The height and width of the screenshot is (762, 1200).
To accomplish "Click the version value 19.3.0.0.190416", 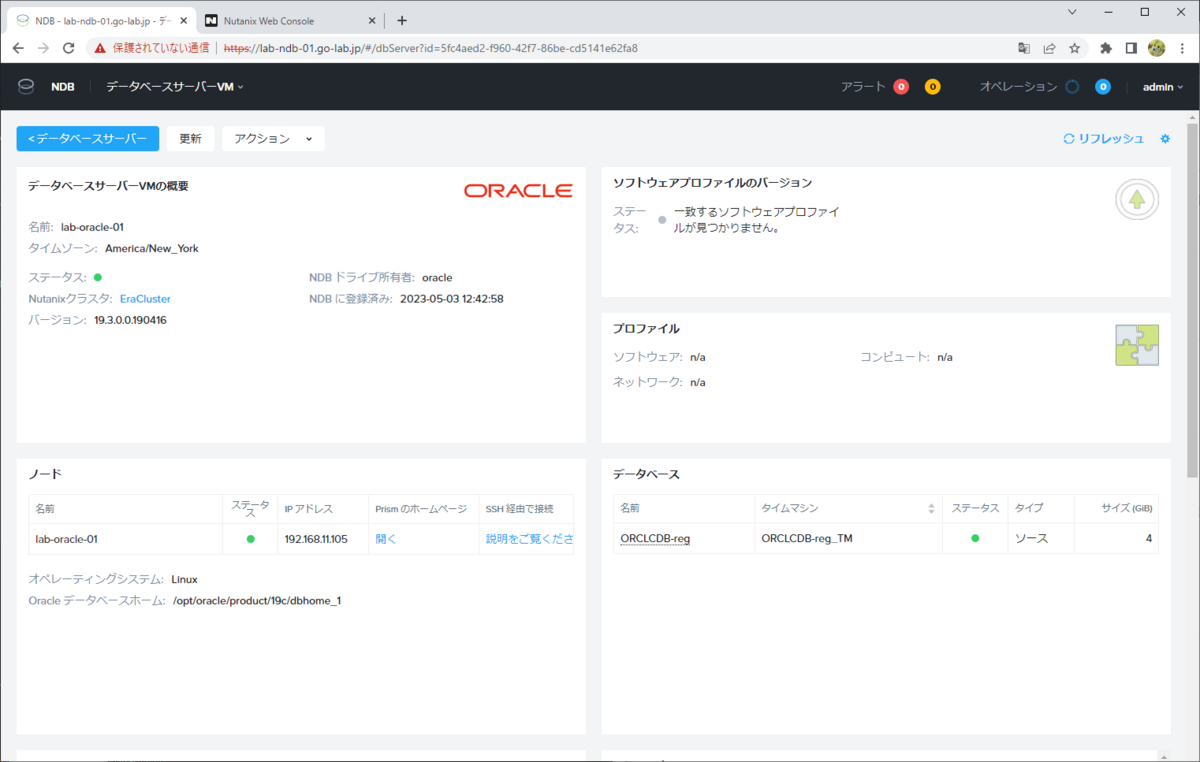I will 130,321.
